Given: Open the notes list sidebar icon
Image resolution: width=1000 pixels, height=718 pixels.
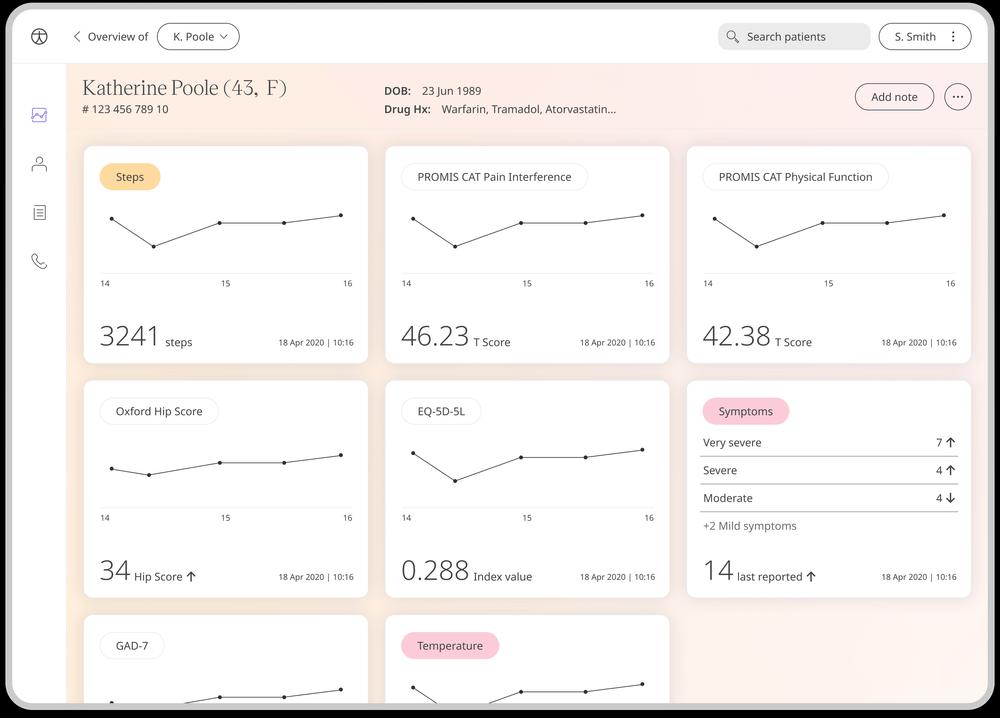Looking at the screenshot, I should (39, 212).
